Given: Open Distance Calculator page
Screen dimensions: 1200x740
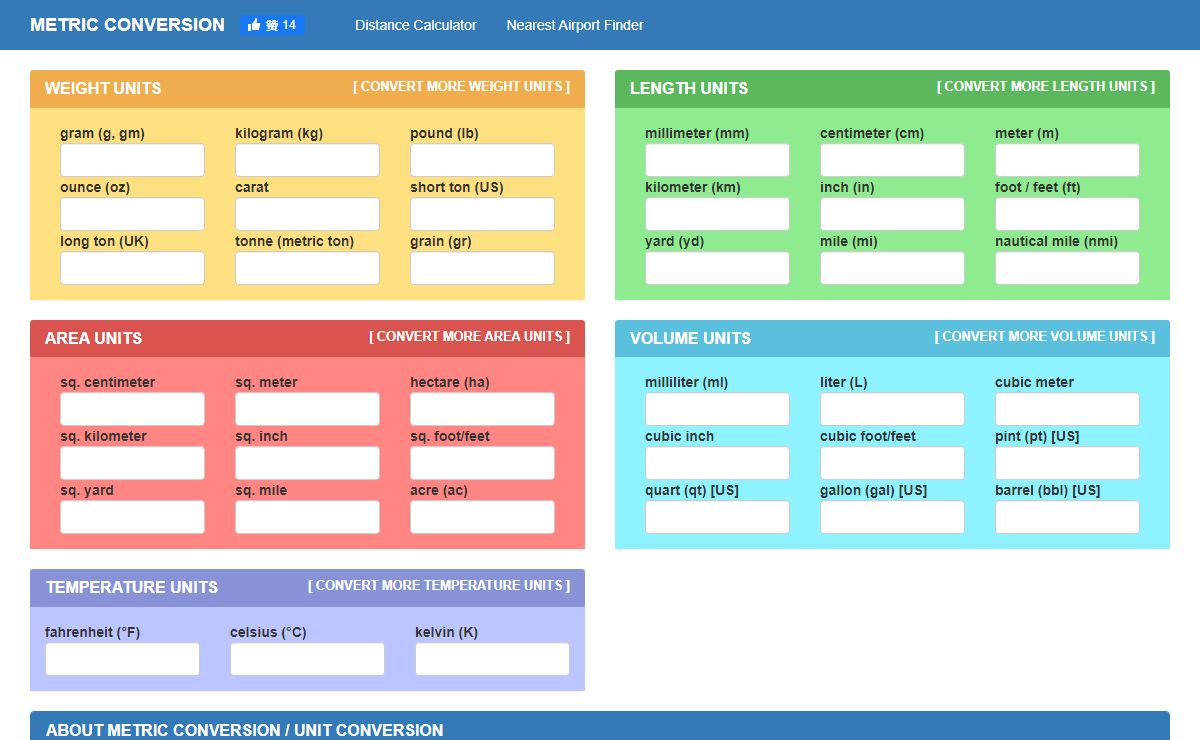Looking at the screenshot, I should click(x=416, y=25).
